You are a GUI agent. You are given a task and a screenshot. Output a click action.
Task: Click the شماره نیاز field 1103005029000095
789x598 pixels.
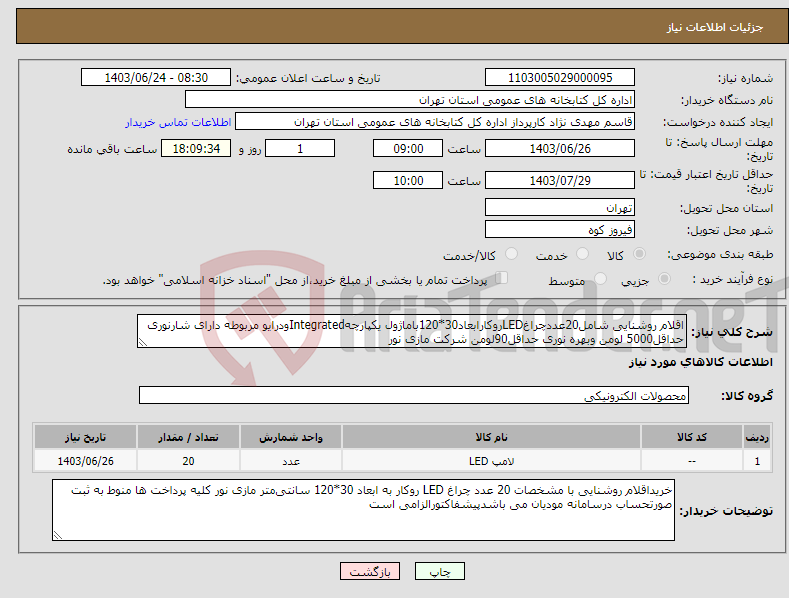coord(560,78)
